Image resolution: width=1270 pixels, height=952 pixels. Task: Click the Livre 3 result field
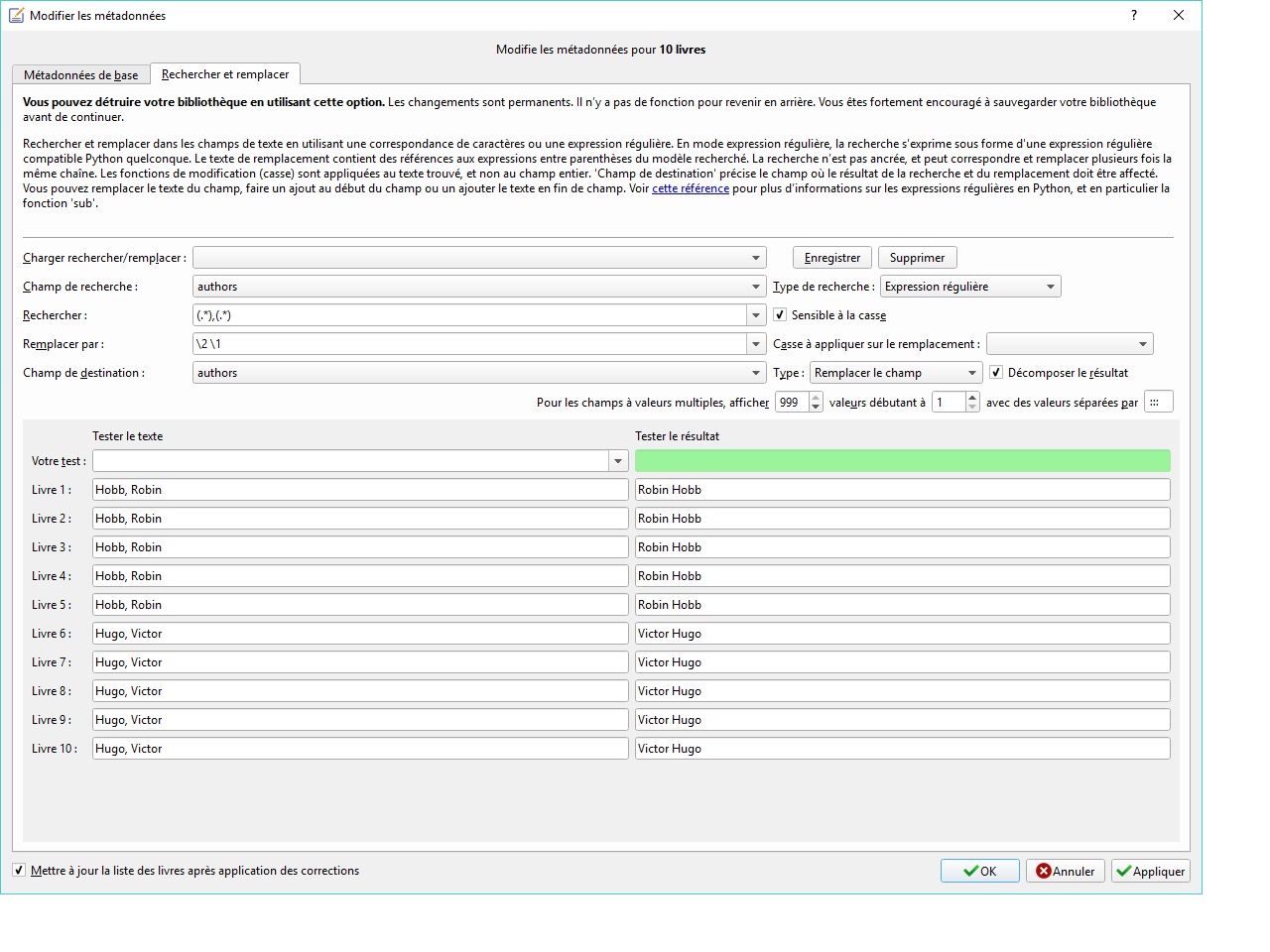(x=903, y=547)
